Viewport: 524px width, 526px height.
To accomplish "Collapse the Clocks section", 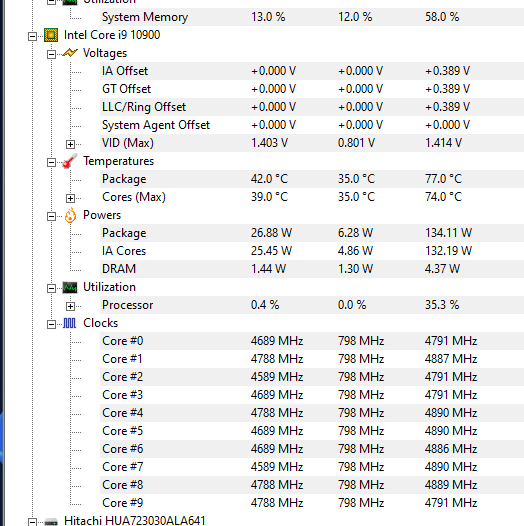I will coord(51,324).
